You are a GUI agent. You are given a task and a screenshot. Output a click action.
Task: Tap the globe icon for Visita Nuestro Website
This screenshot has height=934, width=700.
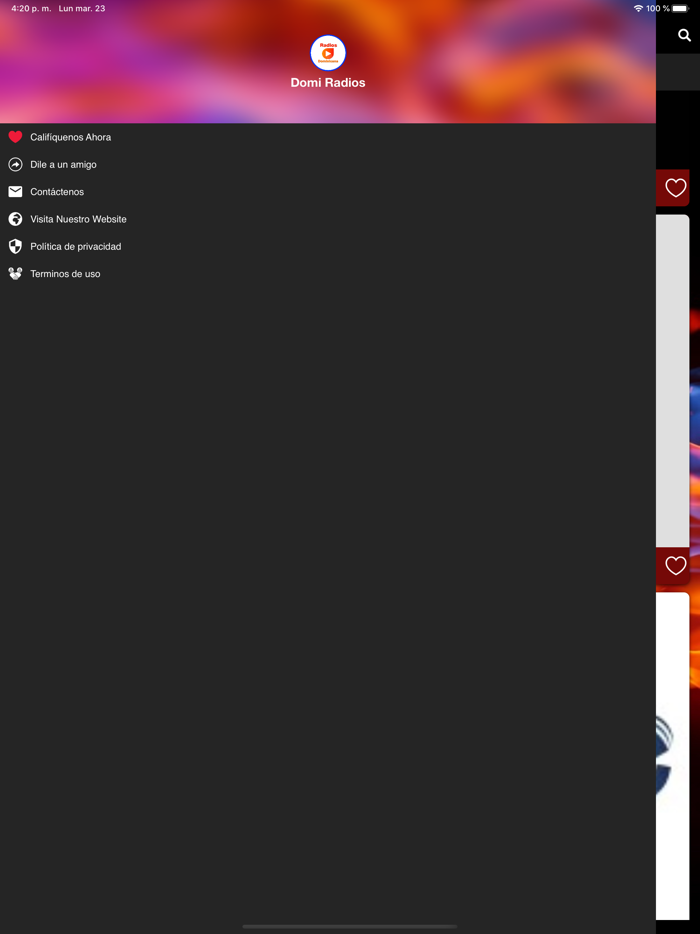[15, 219]
